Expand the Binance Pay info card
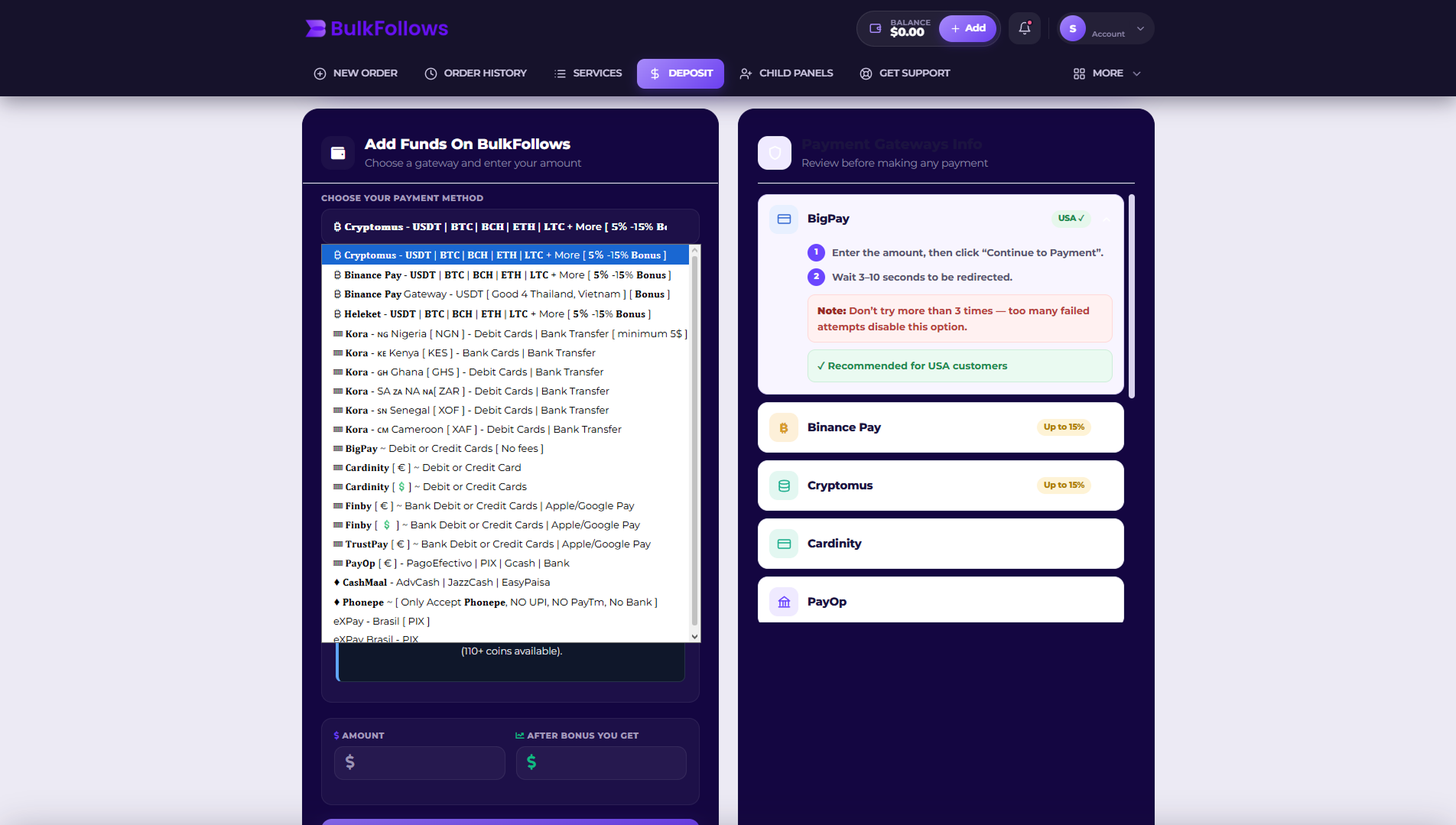This screenshot has height=825, width=1456. click(941, 427)
